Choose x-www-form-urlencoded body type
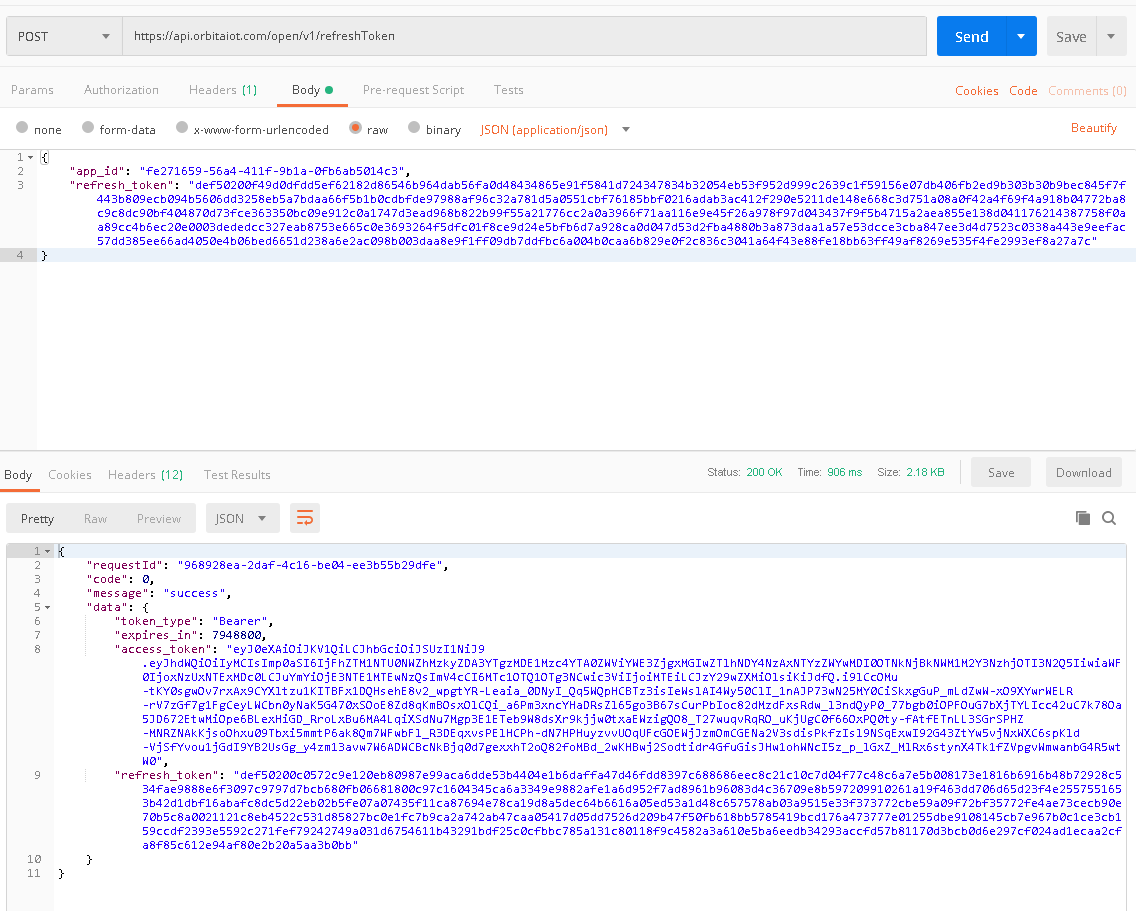 point(182,129)
